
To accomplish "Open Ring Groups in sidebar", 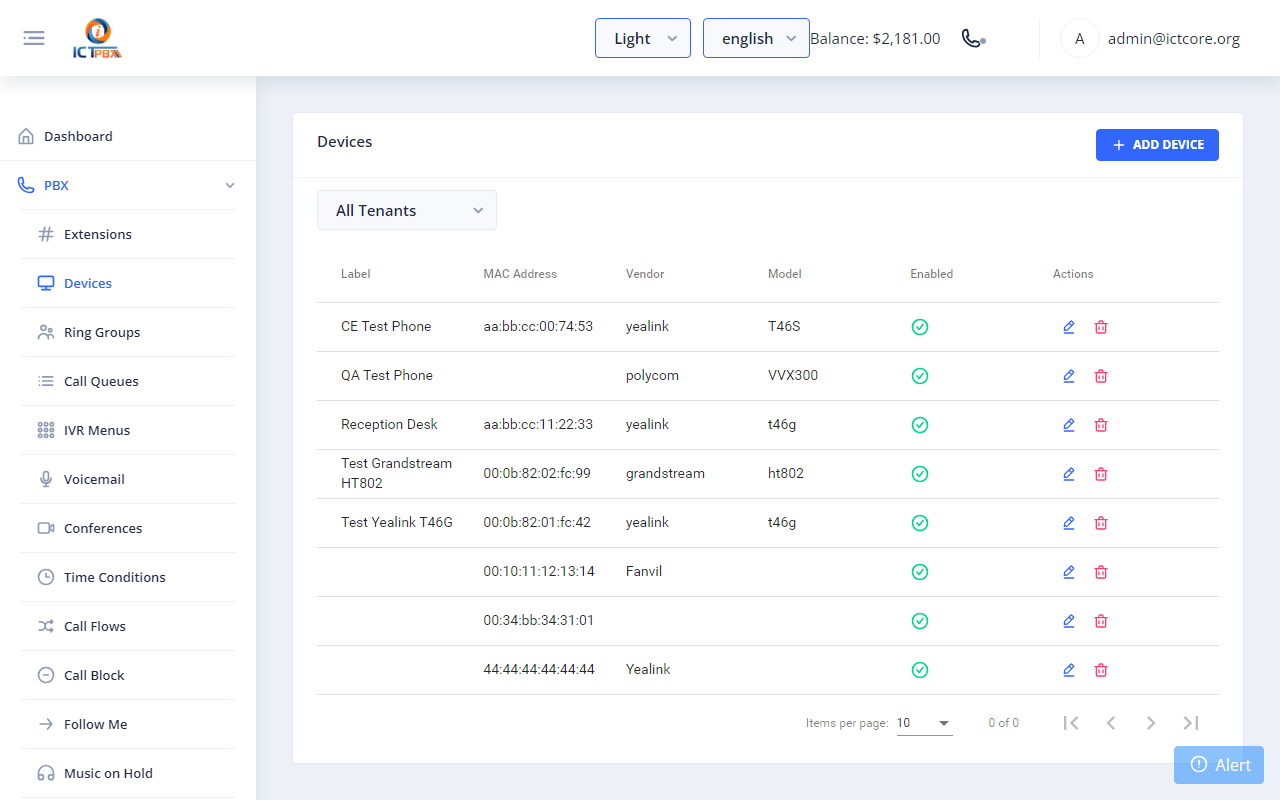I will coord(128,332).
